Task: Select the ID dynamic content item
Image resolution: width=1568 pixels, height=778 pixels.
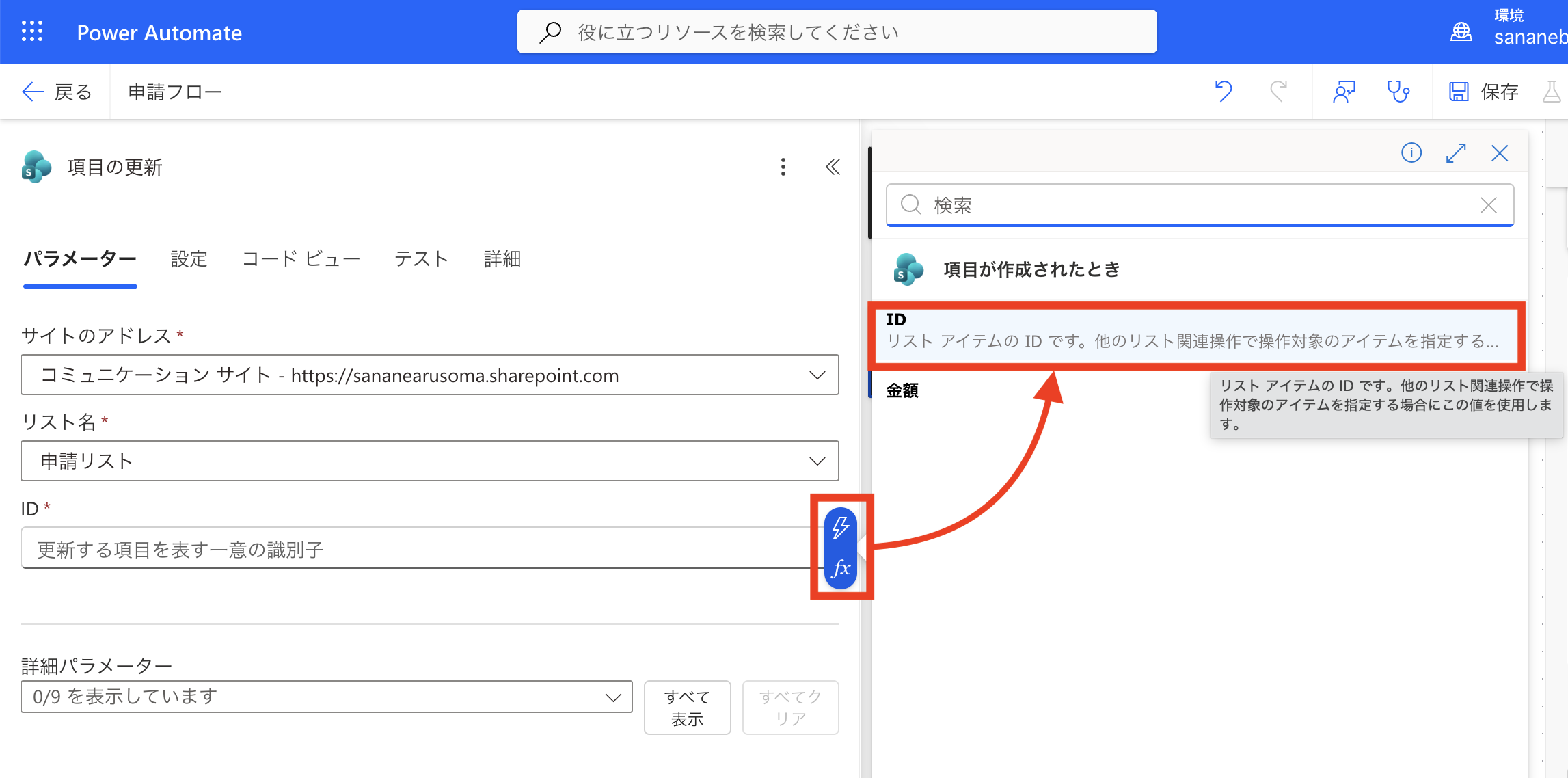Action: (1198, 331)
